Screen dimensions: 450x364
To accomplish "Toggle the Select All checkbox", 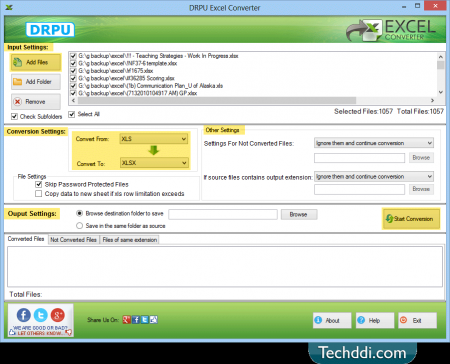I will 72,114.
